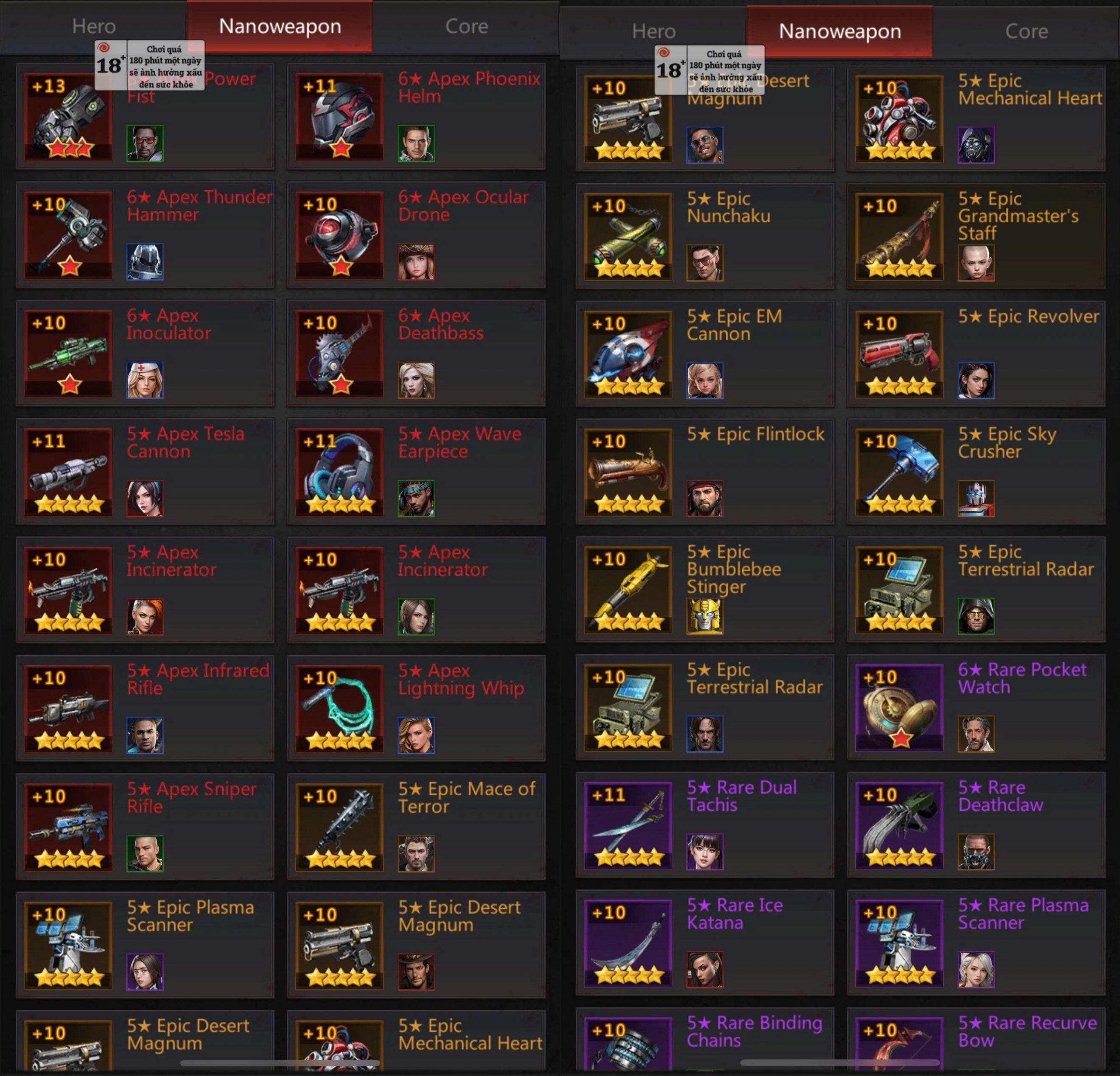Open the 5★ Epic Flintlock entry
Screen dimensions: 1120x1076
point(704,471)
